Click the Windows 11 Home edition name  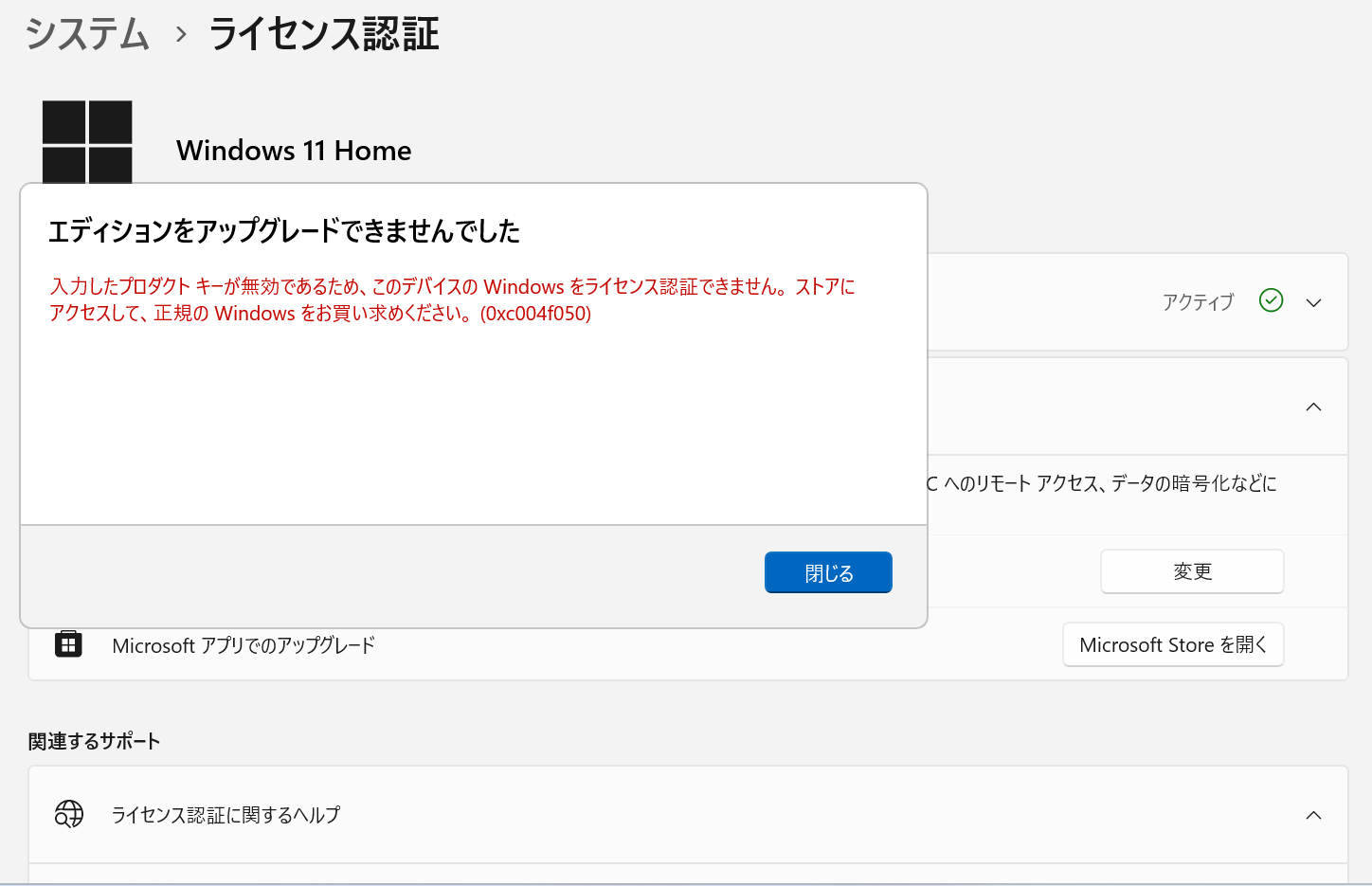293,150
